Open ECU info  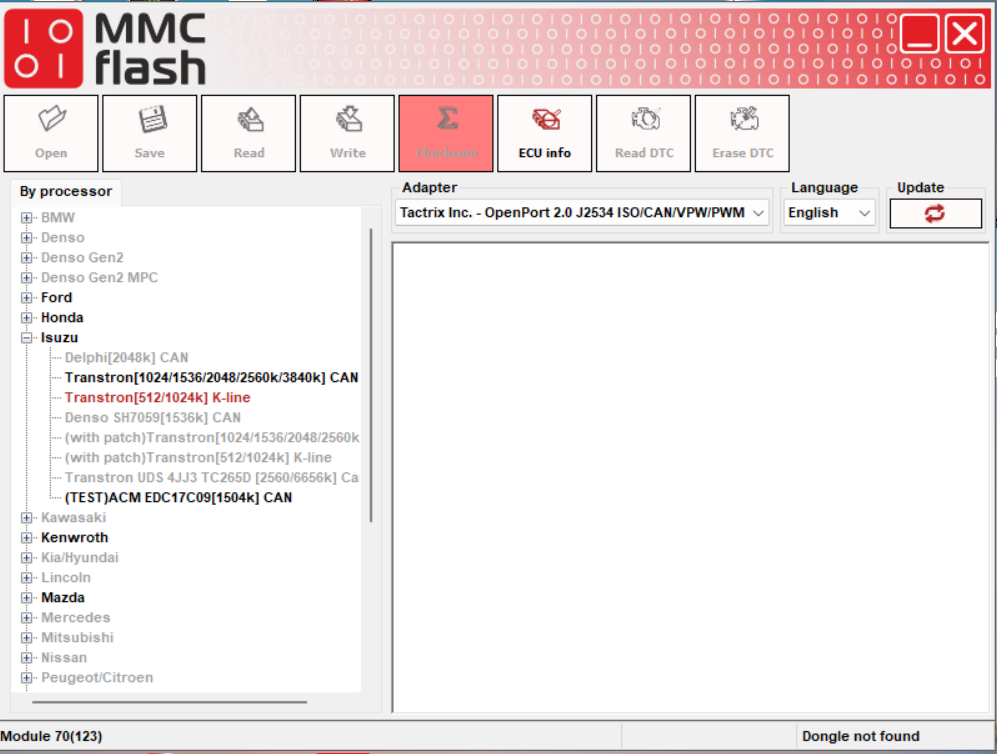coord(545,134)
